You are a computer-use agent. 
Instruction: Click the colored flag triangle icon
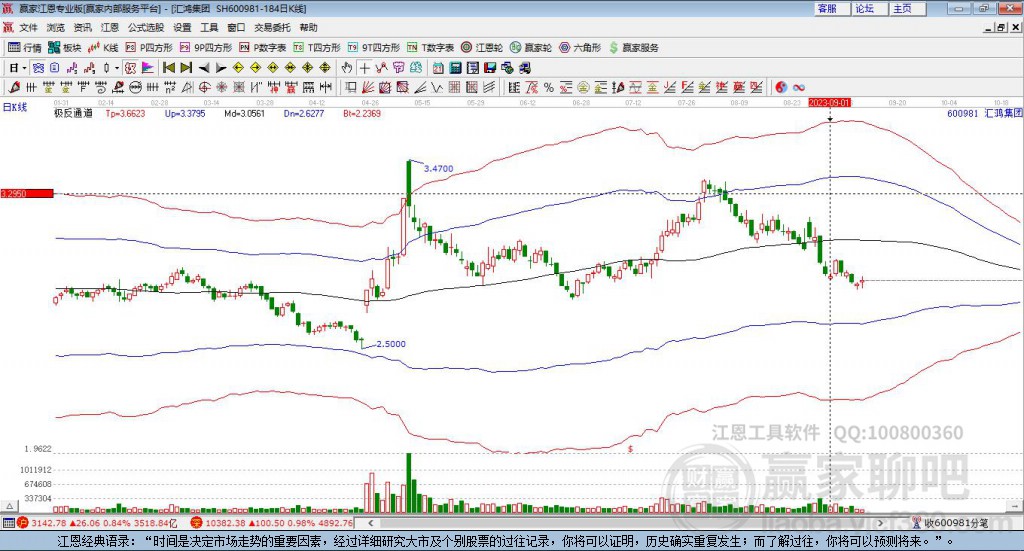pos(148,68)
